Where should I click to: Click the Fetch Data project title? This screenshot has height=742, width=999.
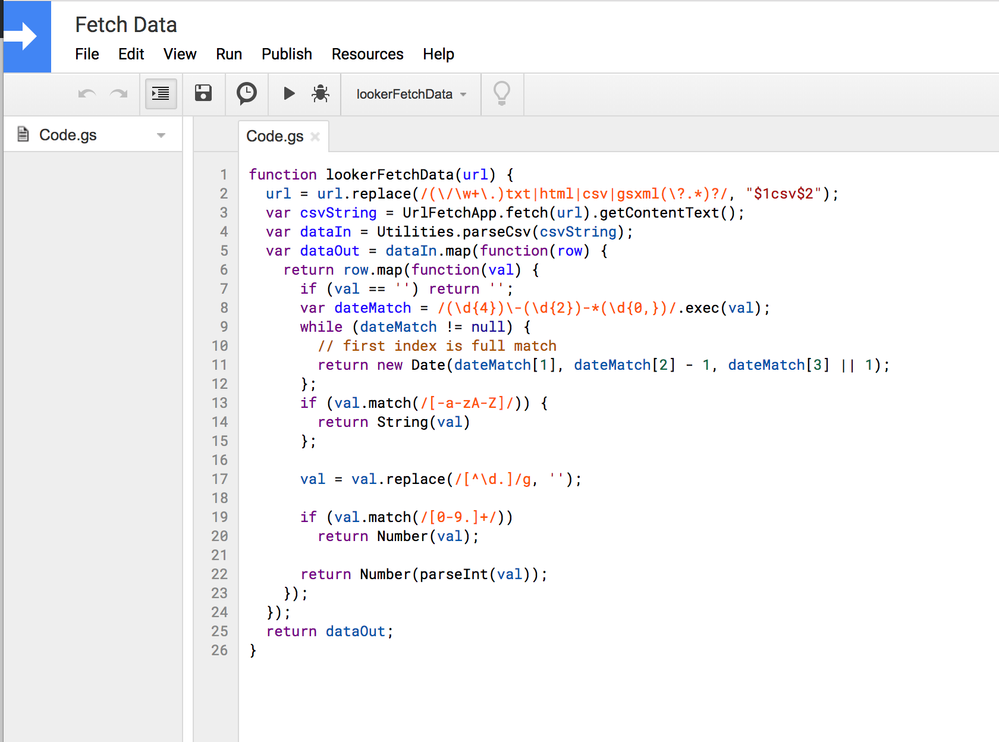click(x=126, y=25)
